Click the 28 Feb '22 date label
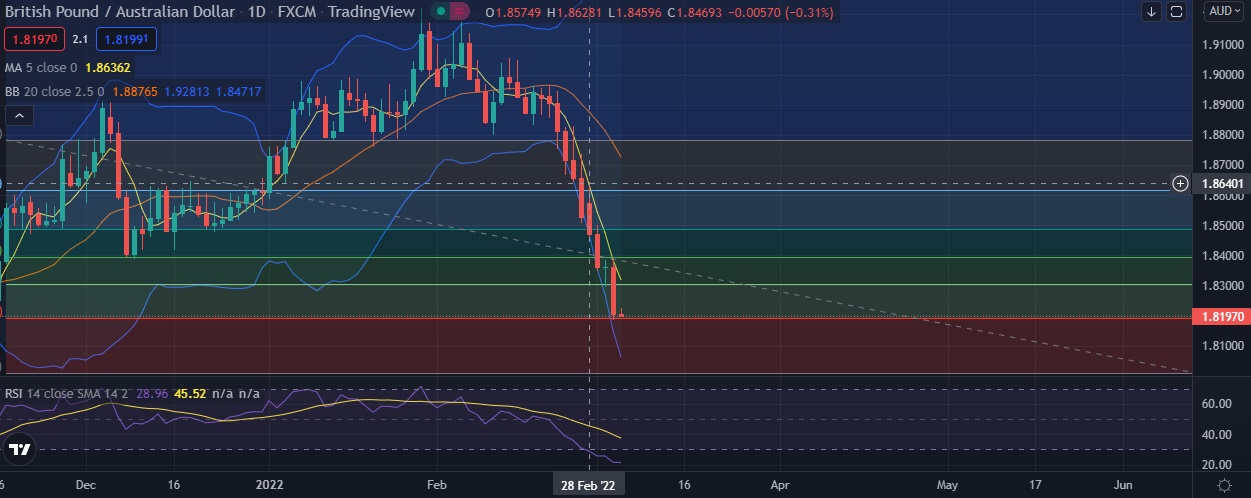The image size is (1251, 498). click(x=590, y=484)
